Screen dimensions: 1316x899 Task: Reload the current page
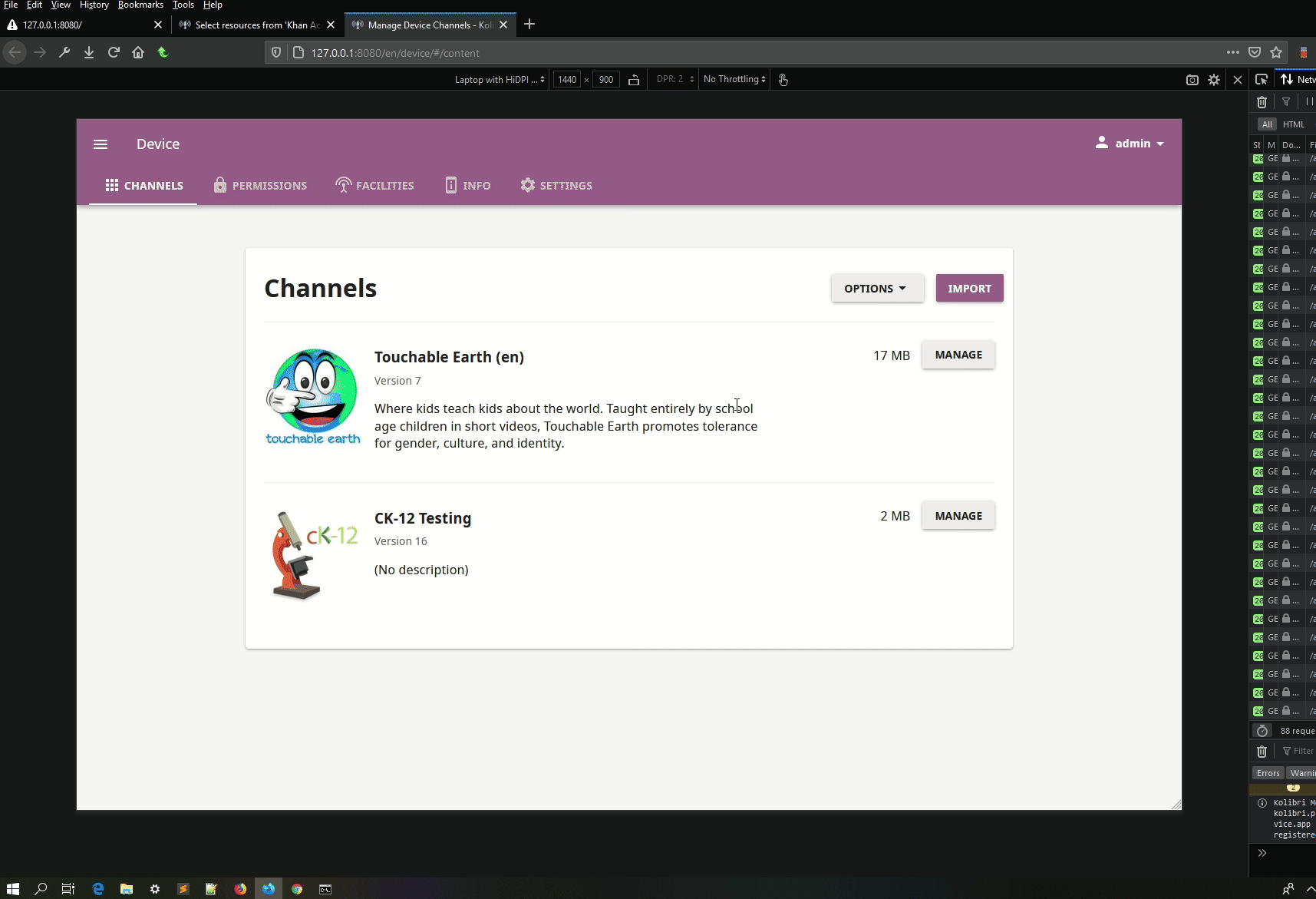114,52
